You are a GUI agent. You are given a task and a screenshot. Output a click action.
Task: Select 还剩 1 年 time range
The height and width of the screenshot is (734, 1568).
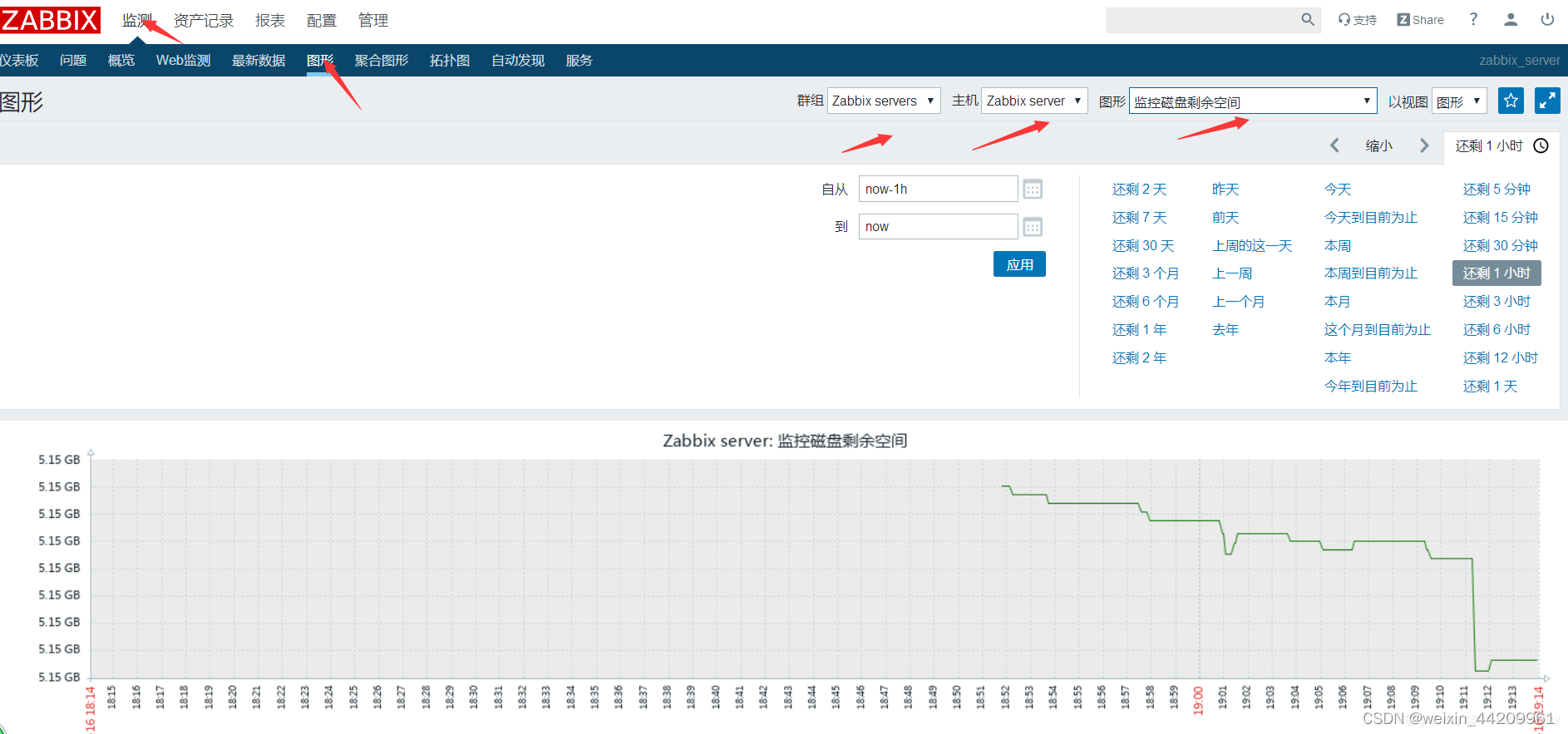click(x=1139, y=330)
